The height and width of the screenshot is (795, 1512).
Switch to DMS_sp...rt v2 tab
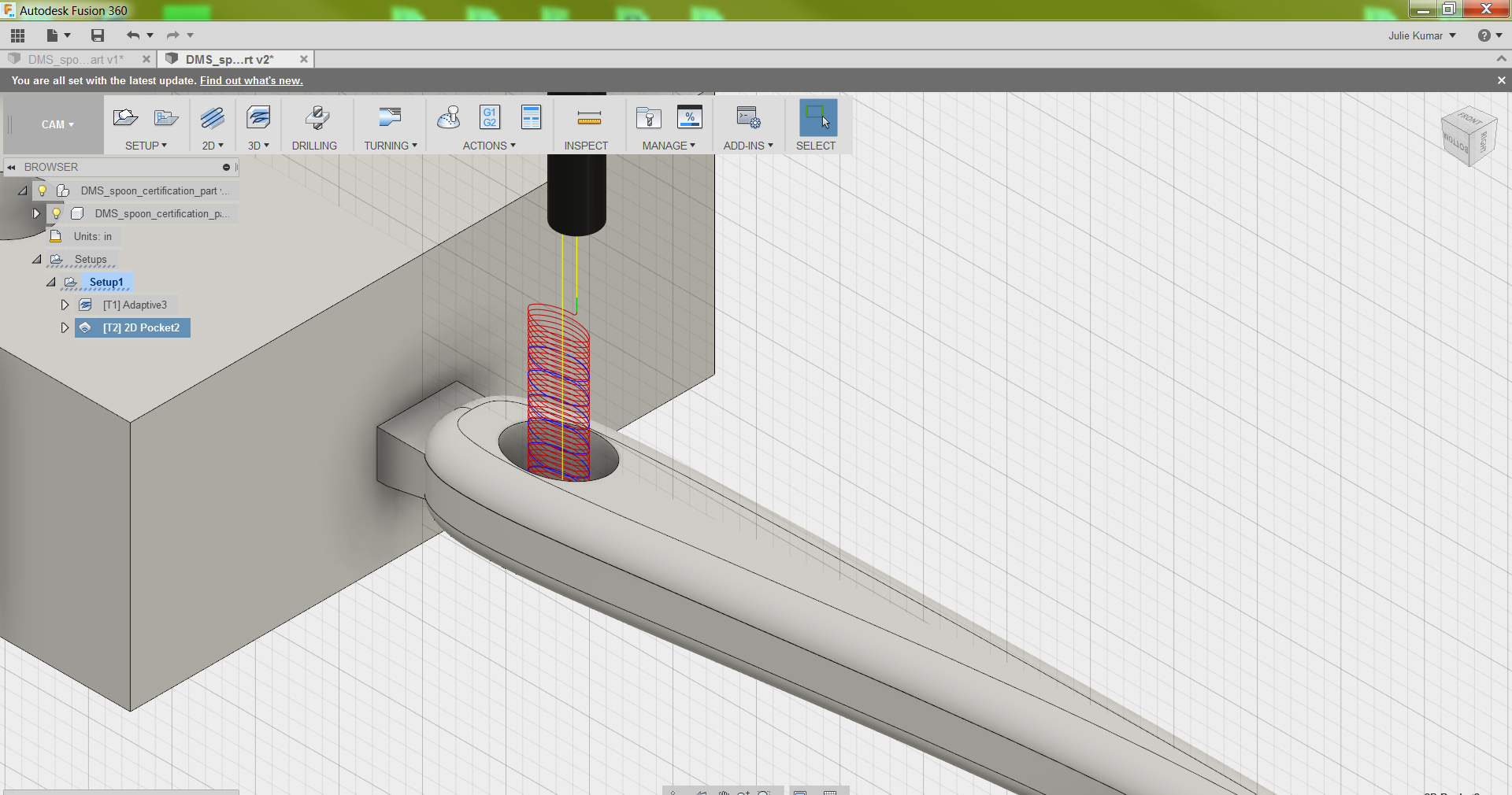tap(230, 59)
